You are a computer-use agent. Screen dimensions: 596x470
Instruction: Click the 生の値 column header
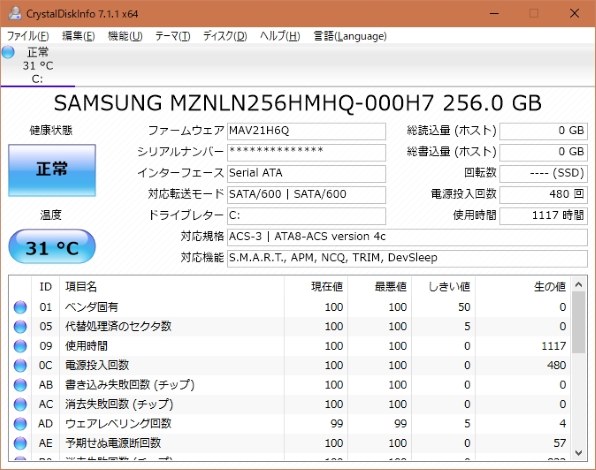[523, 286]
